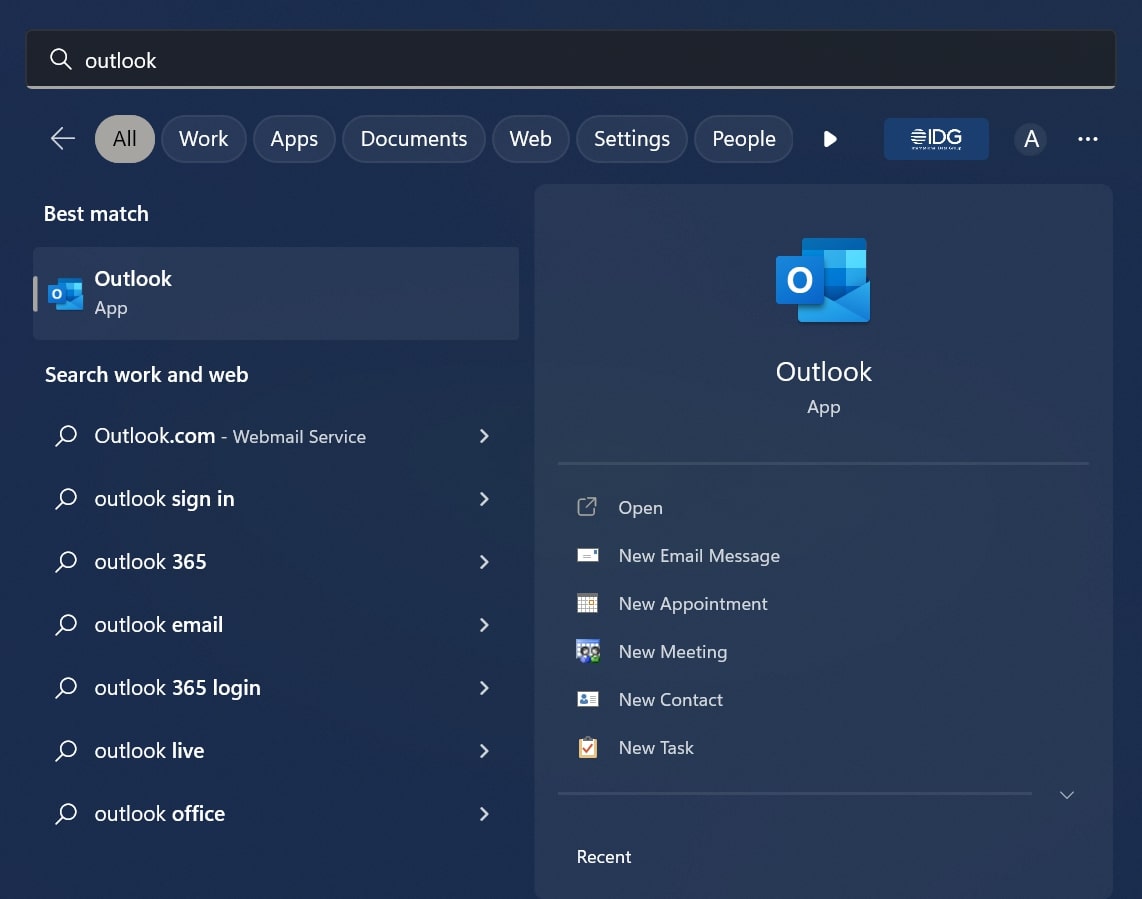The width and height of the screenshot is (1142, 899).
Task: Switch to the Apps filter tab
Action: tap(294, 138)
